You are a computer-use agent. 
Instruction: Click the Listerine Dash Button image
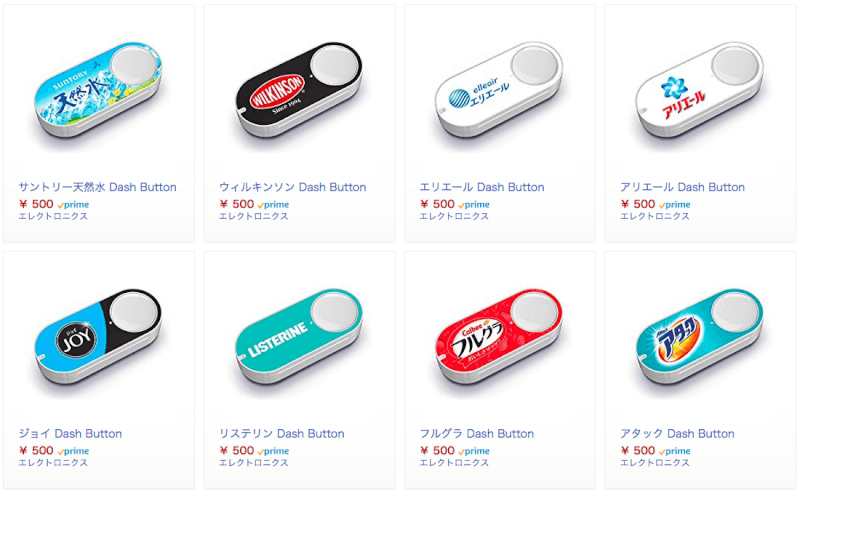coord(299,337)
